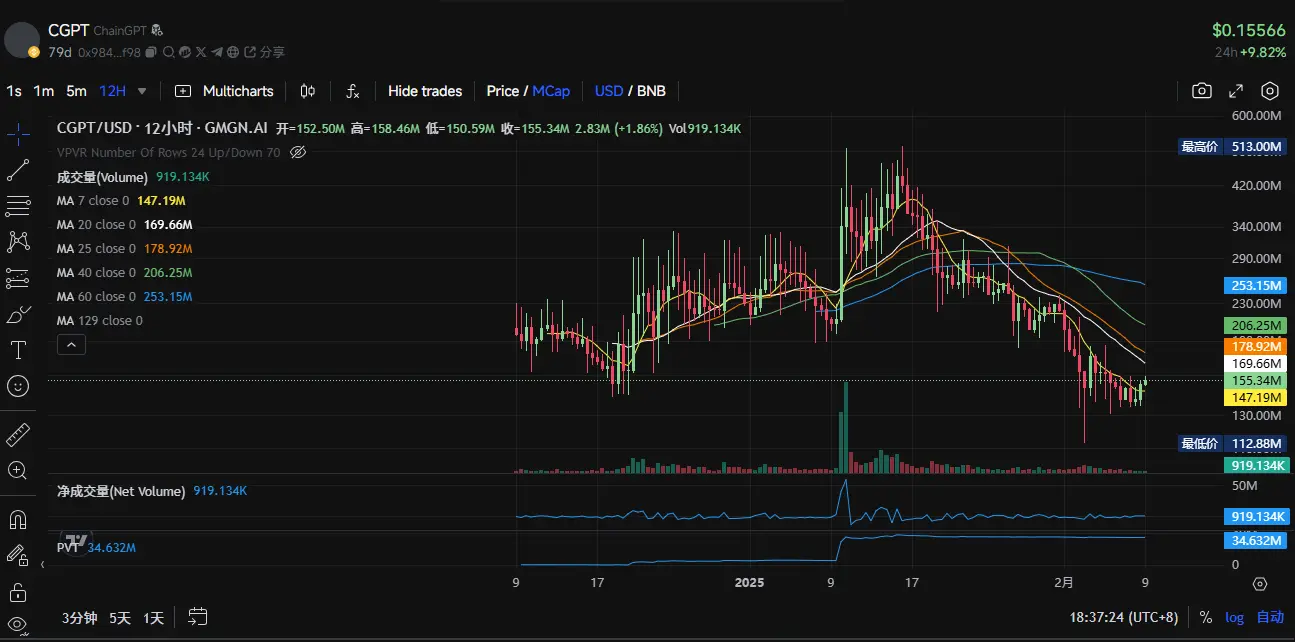Select the trend line drawing tool
This screenshot has height=642, width=1295.
pos(18,171)
